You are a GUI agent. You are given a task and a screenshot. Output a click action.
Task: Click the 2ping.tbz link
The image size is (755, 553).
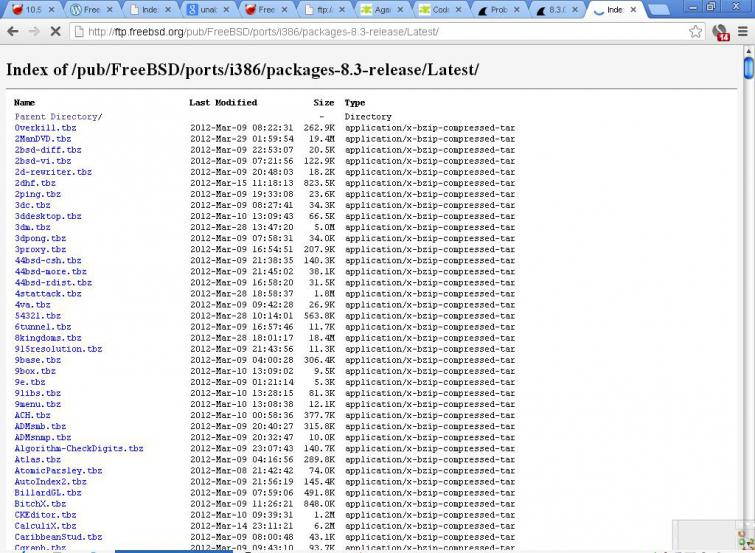(x=38, y=194)
